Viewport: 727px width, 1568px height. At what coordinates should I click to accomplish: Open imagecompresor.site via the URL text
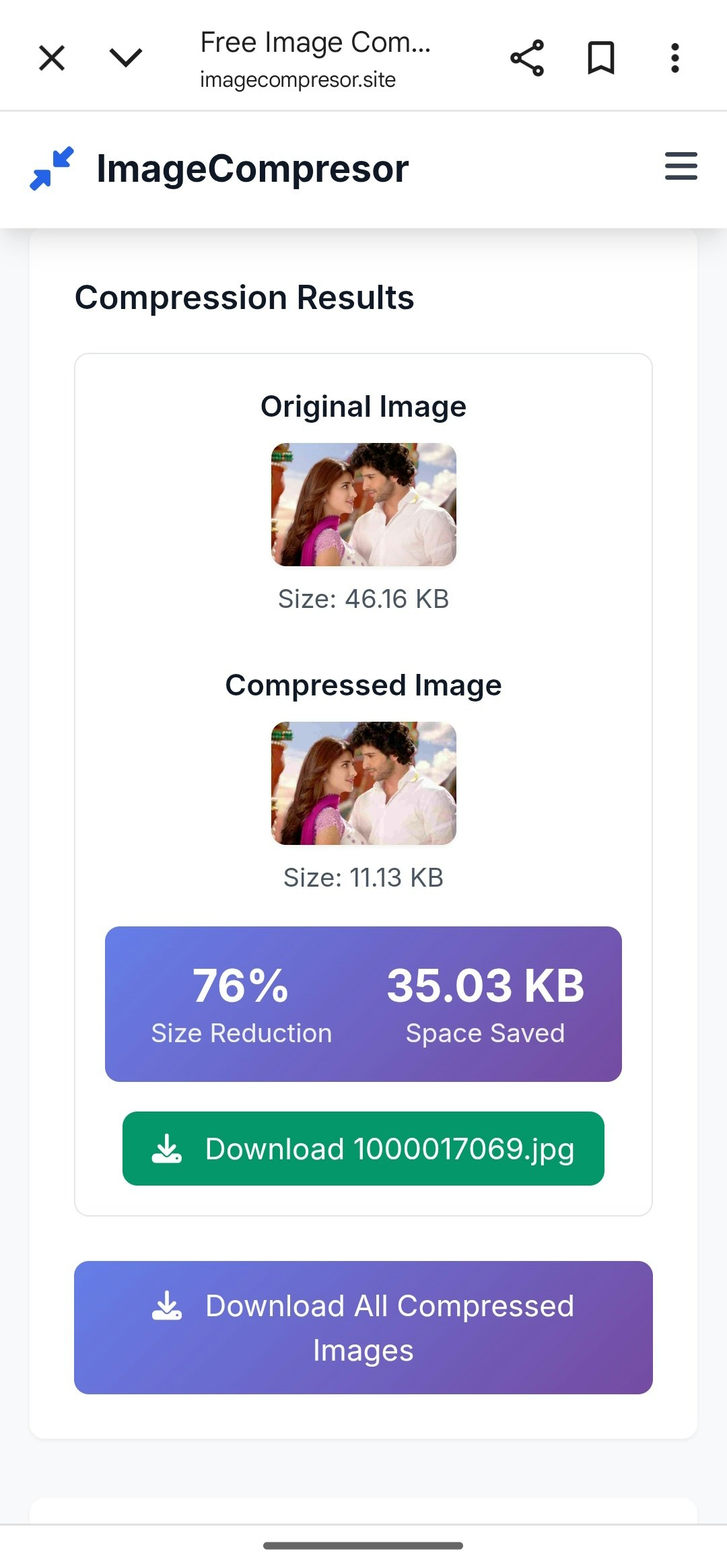[297, 79]
